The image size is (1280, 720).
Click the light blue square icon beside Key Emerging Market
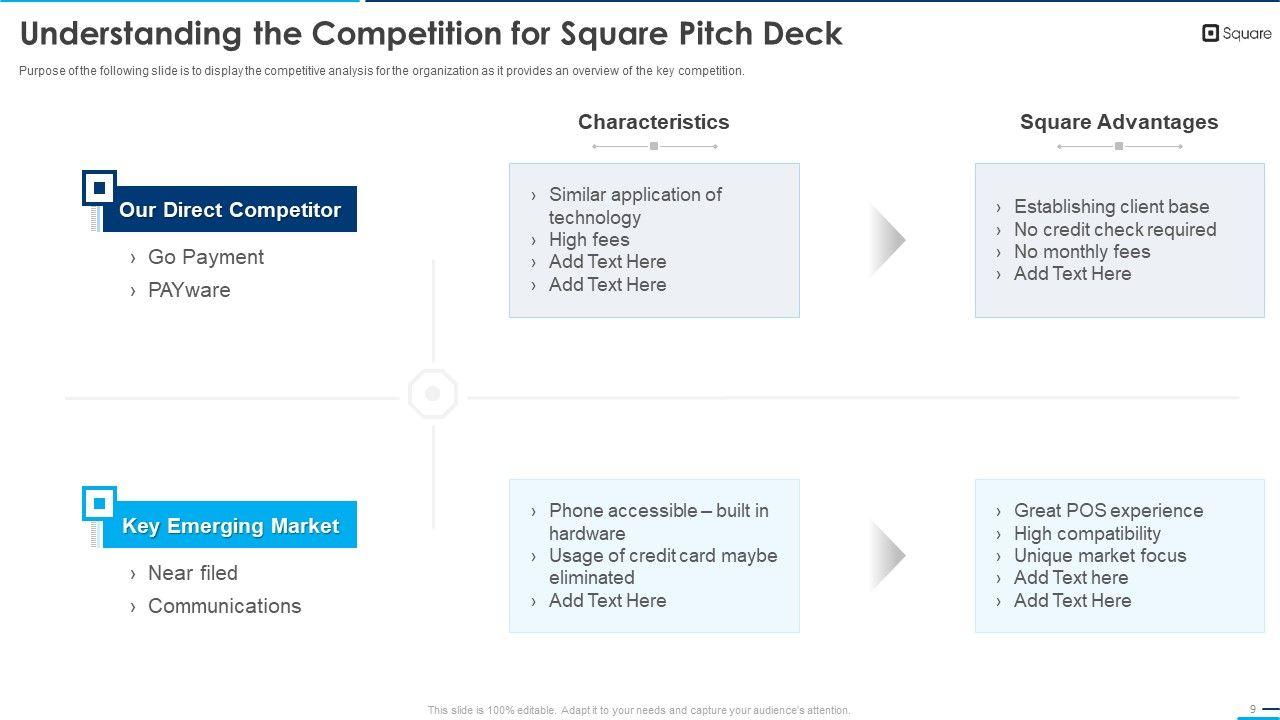pos(99,504)
